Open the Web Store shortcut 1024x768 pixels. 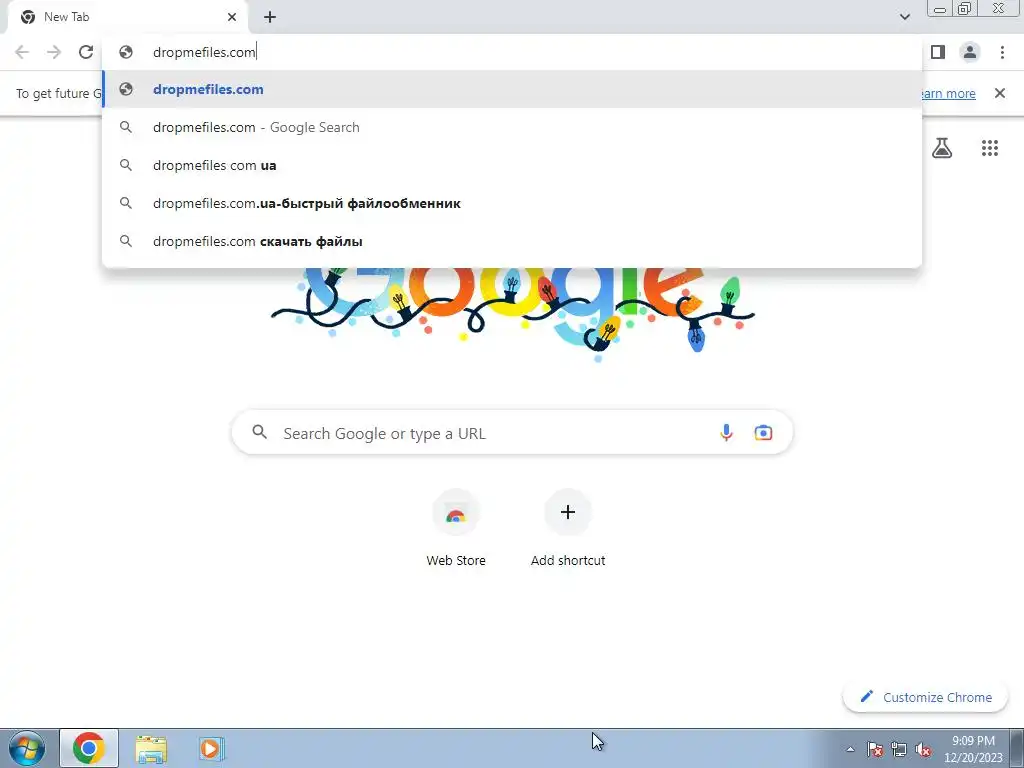[456, 529]
